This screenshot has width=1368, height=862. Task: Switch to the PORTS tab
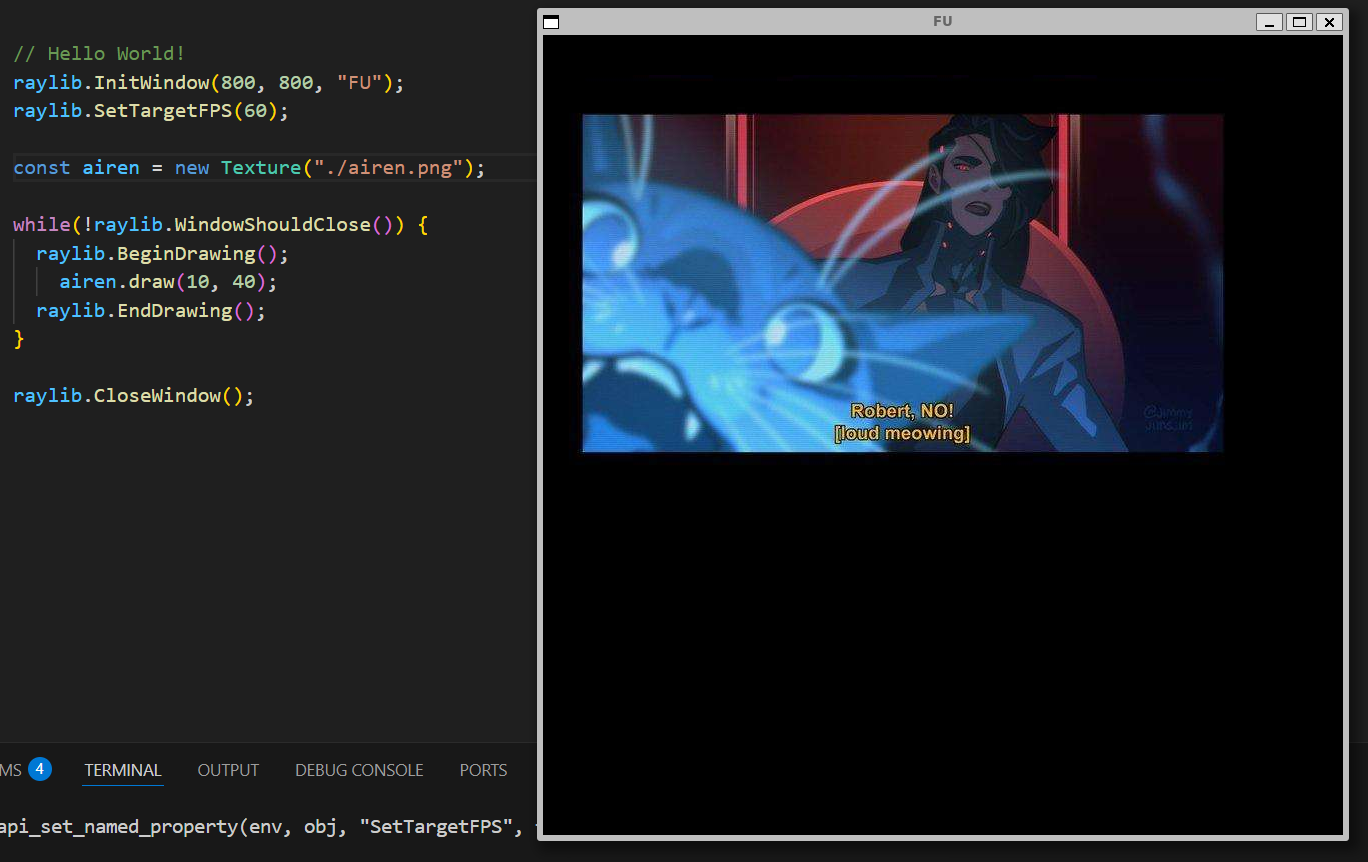point(483,770)
